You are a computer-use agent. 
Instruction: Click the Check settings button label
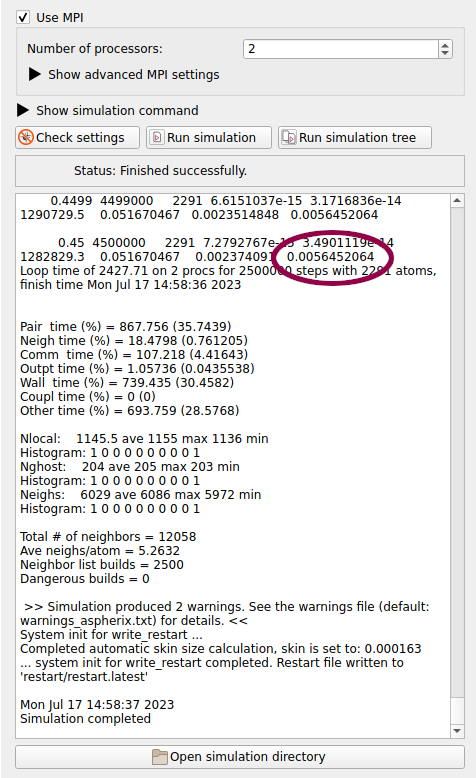pos(80,137)
